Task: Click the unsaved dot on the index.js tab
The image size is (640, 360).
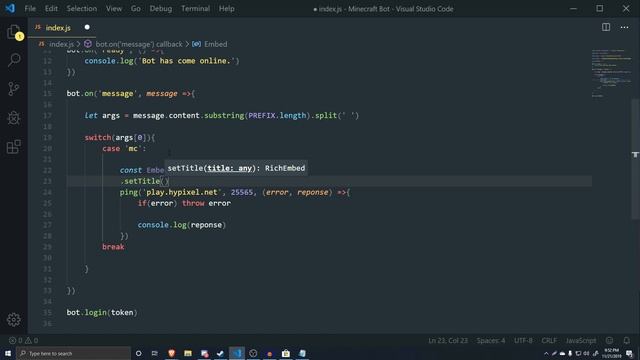Action: [87, 27]
